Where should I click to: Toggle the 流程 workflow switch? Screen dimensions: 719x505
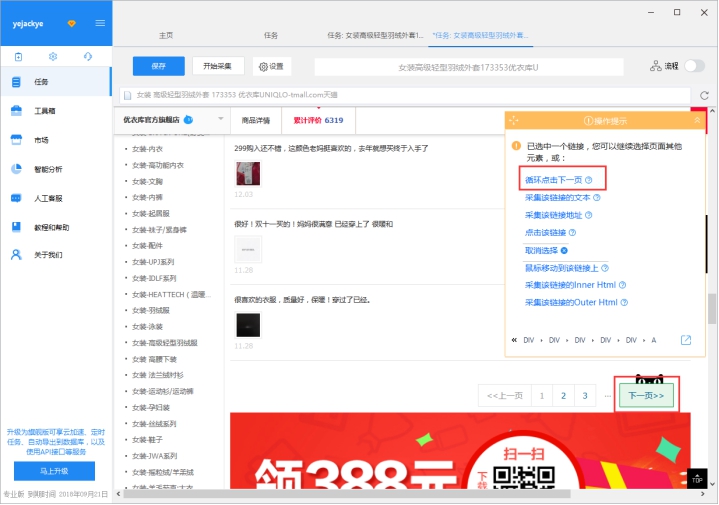click(x=694, y=66)
